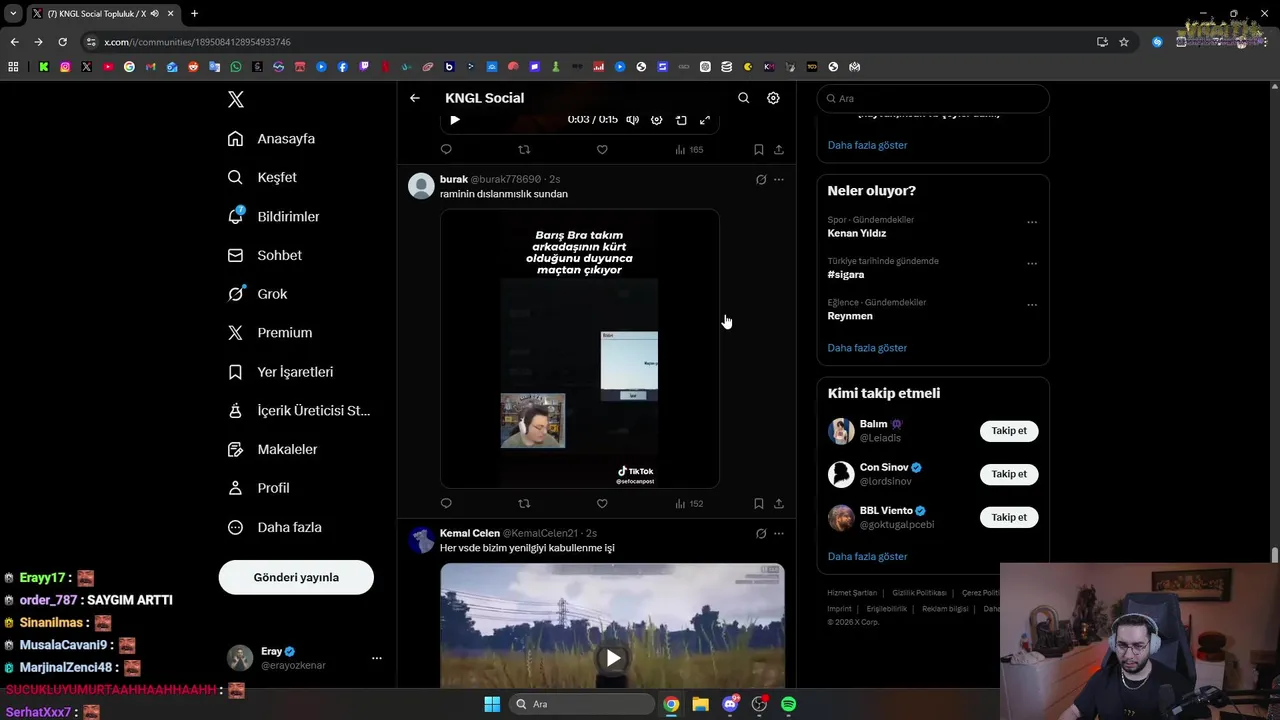Click the Gönderi yayınla button

pos(296,577)
